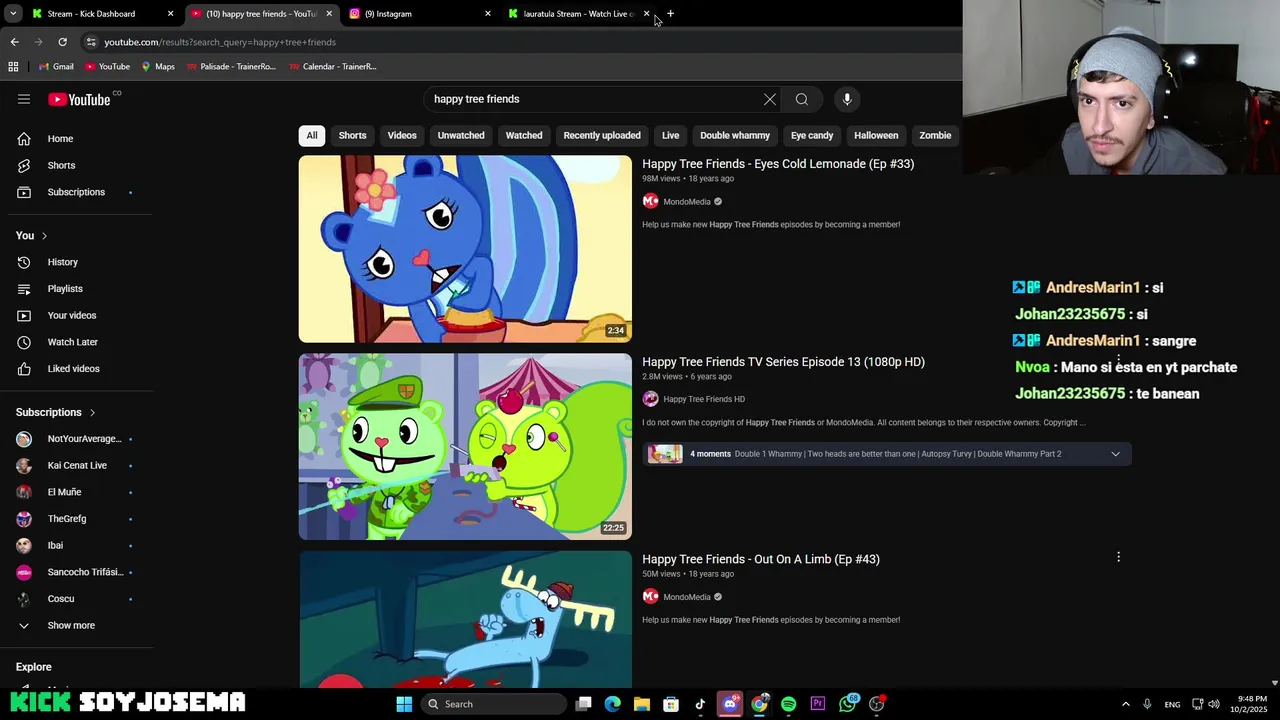The height and width of the screenshot is (720, 1280).
Task: Activate voice search microphone
Action: point(847,99)
